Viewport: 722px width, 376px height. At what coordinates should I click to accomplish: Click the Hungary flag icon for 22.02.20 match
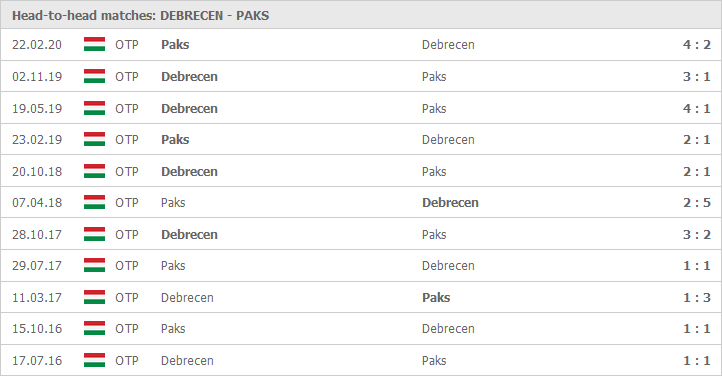coord(94,44)
